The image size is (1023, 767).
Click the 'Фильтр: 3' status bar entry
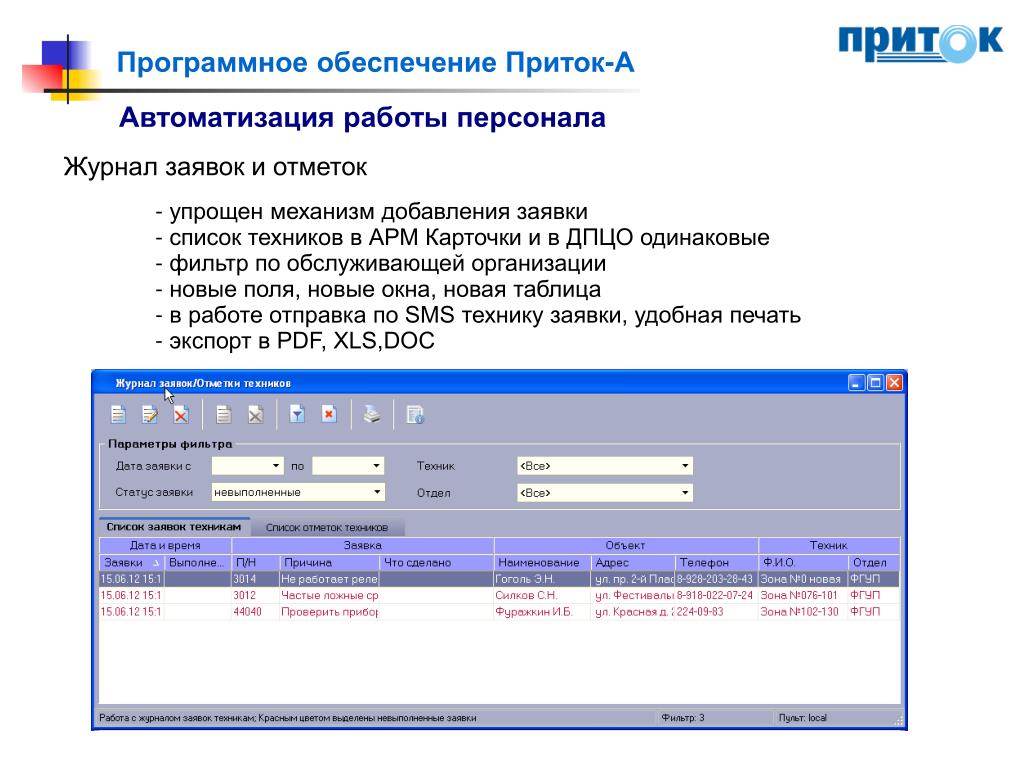pos(682,717)
